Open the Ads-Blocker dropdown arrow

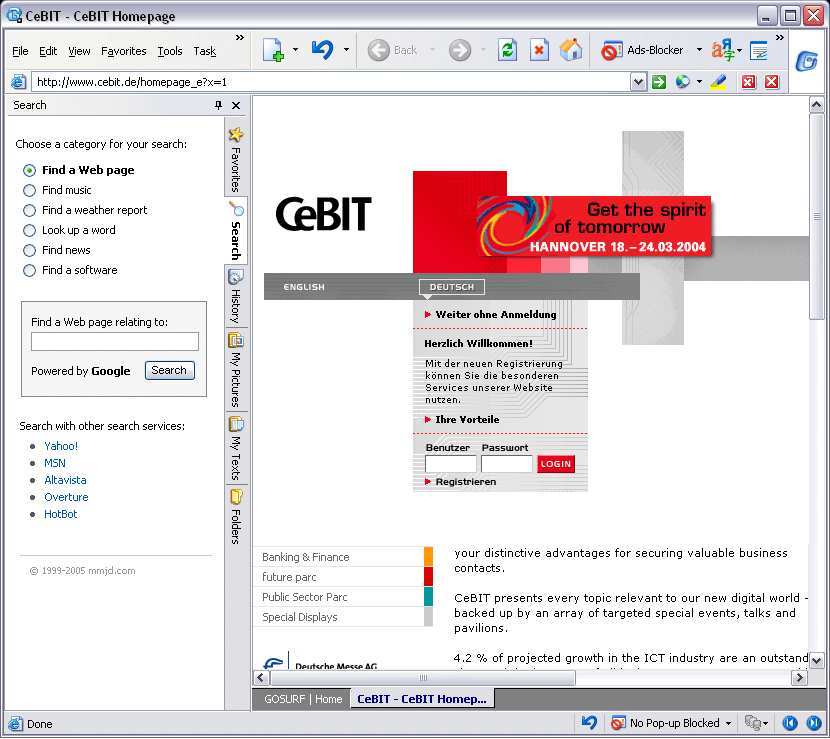click(x=699, y=50)
